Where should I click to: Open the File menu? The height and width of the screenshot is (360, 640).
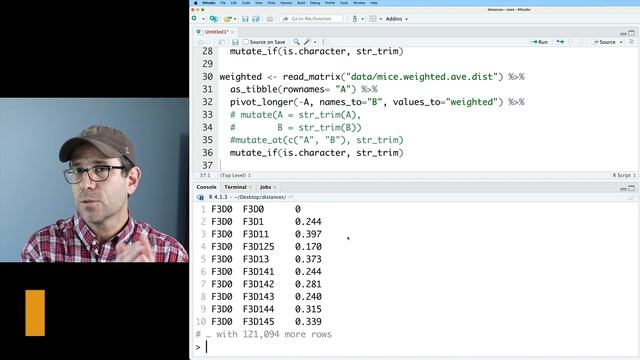point(223,3)
